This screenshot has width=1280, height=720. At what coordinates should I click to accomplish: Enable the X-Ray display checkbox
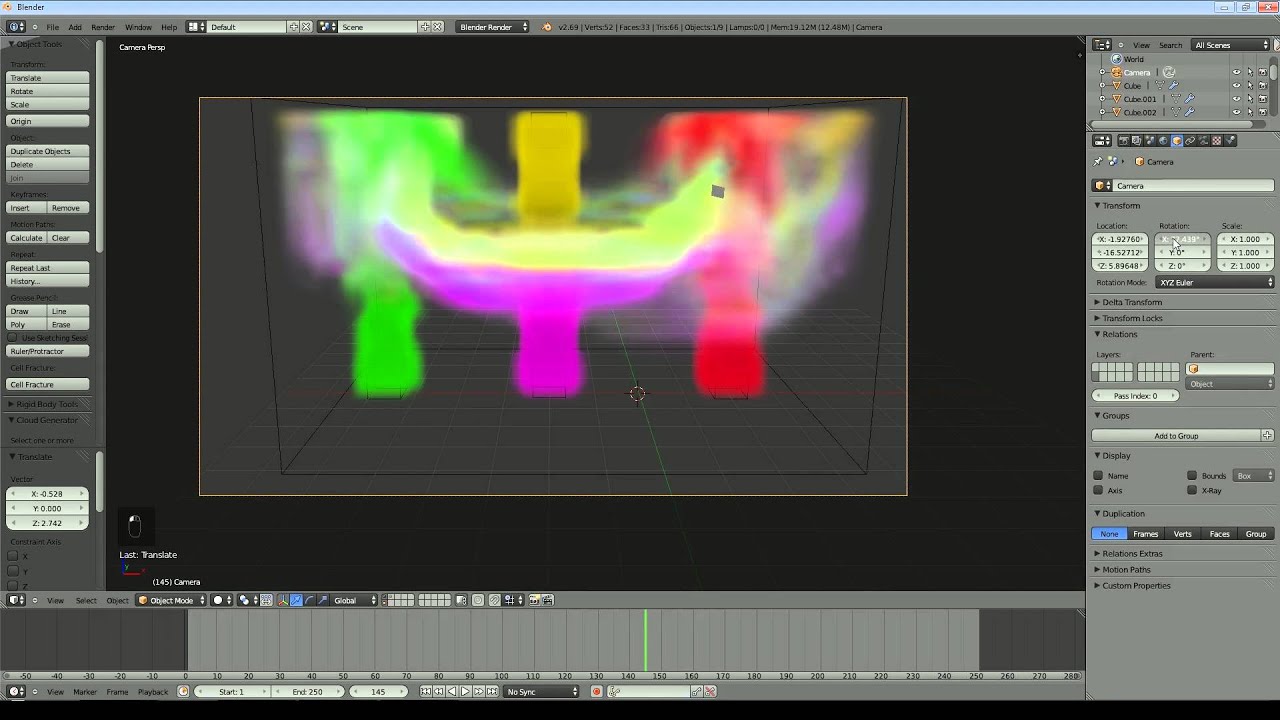coord(1192,490)
